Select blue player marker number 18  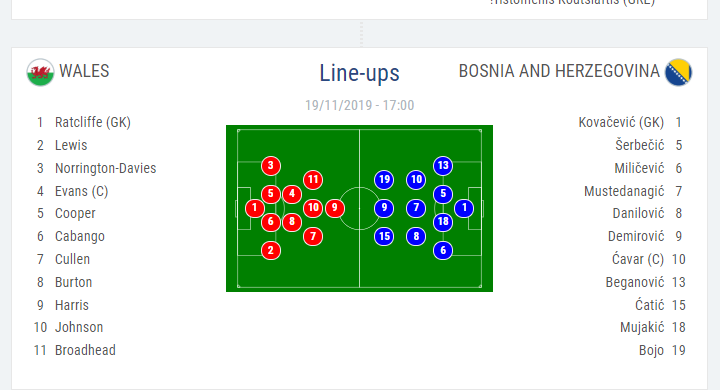443,222
